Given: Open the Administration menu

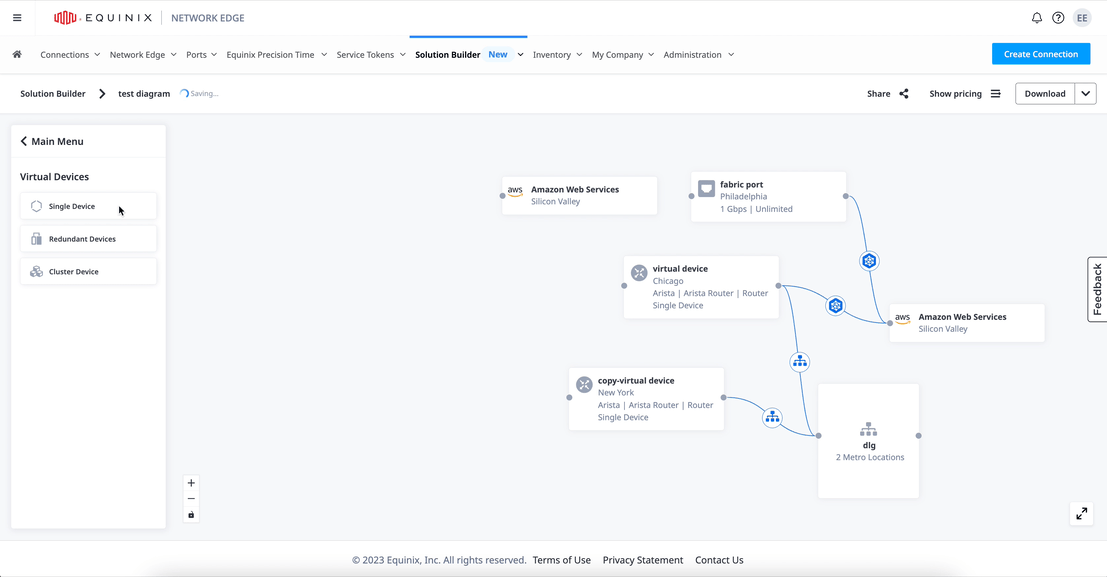Looking at the screenshot, I should pos(698,55).
